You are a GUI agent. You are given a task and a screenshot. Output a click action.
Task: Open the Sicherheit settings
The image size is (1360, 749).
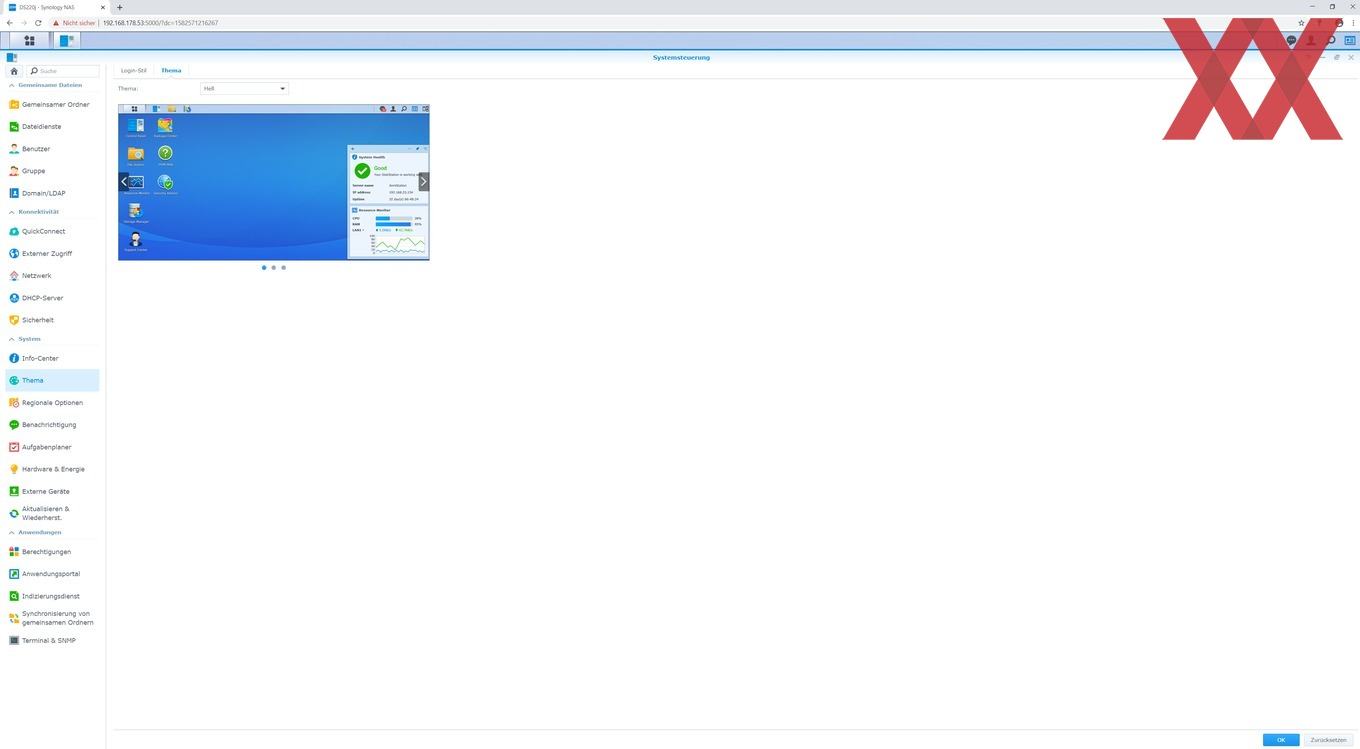52,320
